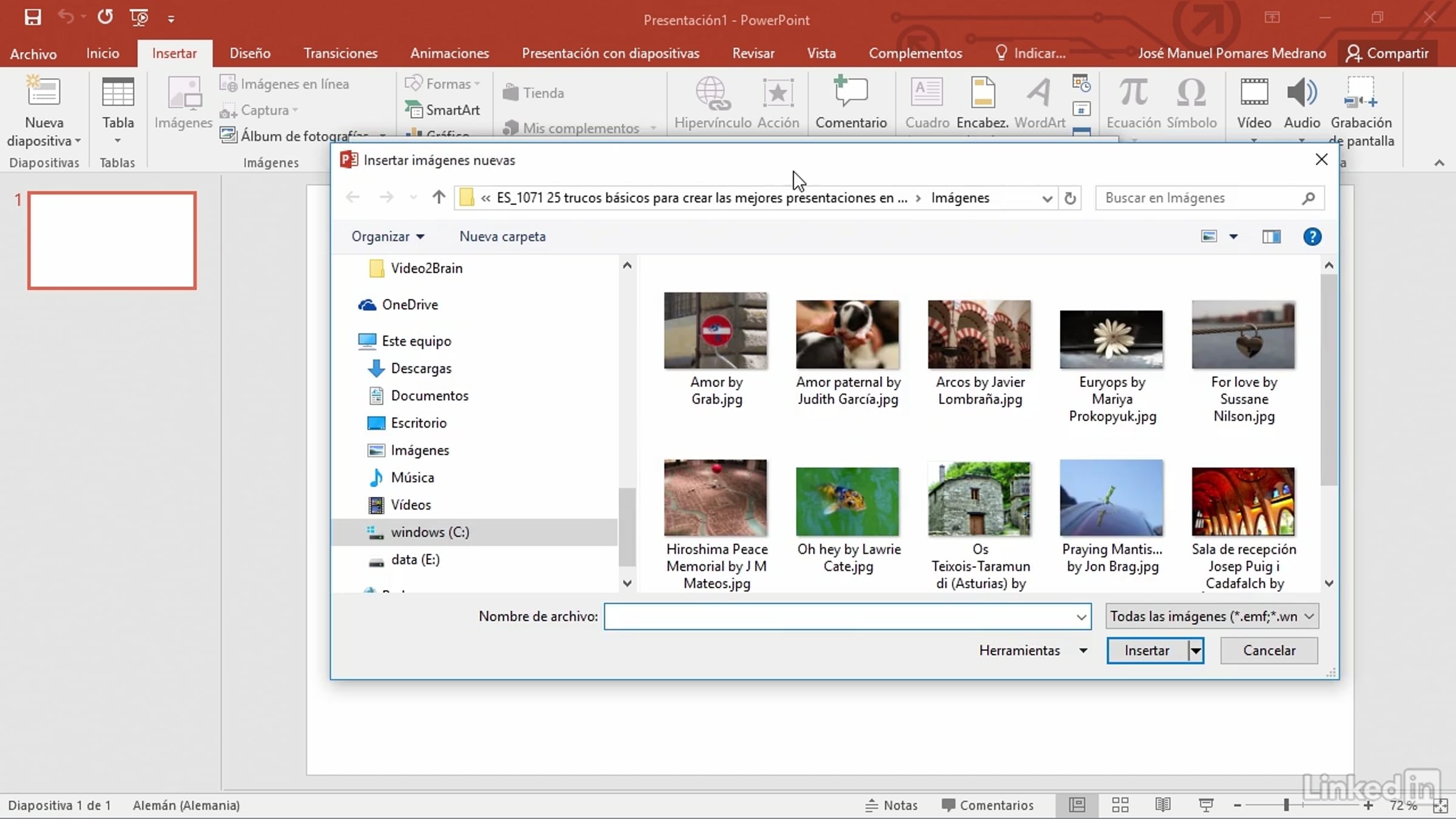
Task: Select OneDrive in the navigation pane
Action: (398, 305)
